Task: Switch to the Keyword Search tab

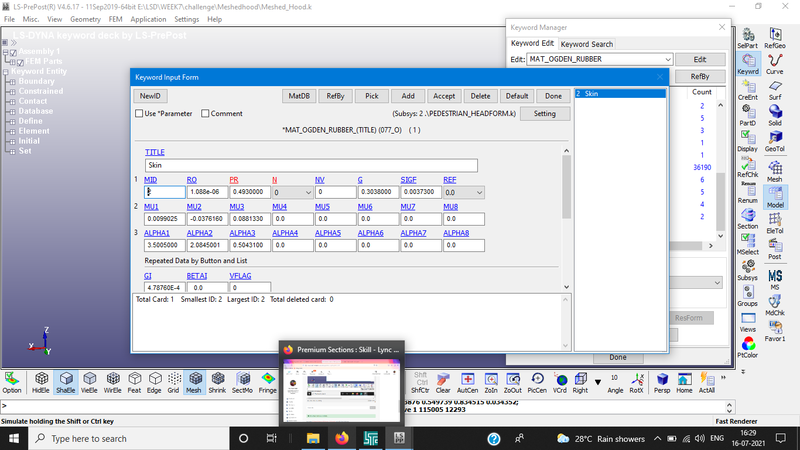Action: [586, 44]
